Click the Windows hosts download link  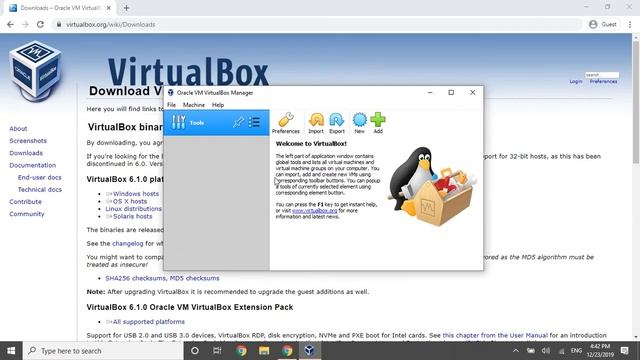point(136,194)
